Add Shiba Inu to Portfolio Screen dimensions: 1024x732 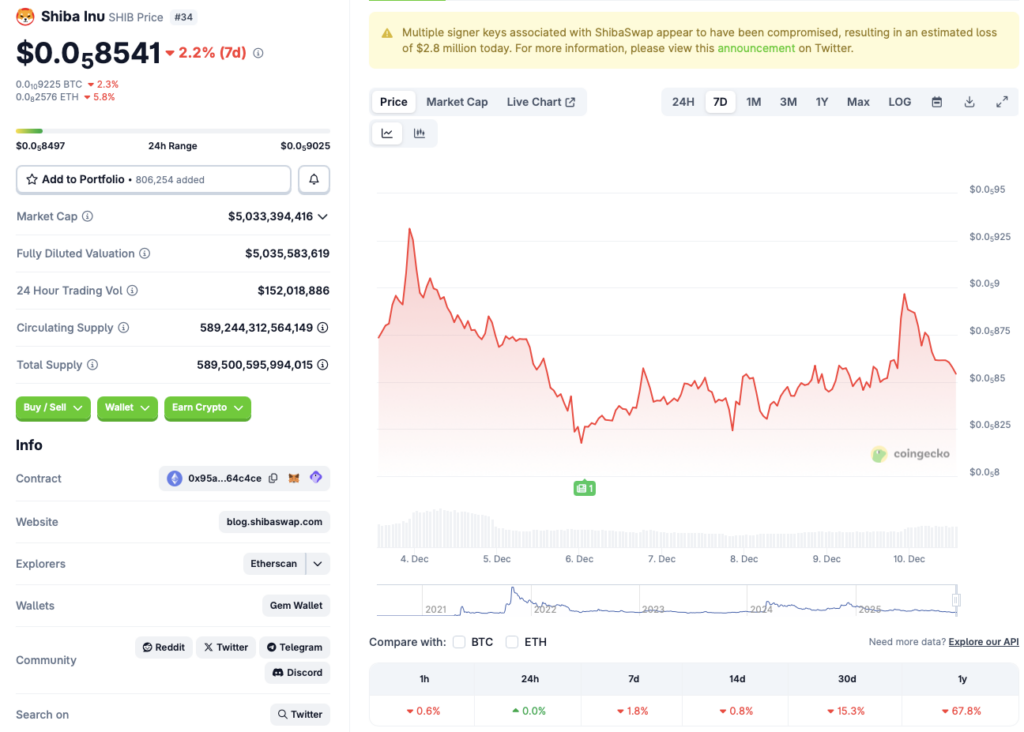(x=80, y=179)
